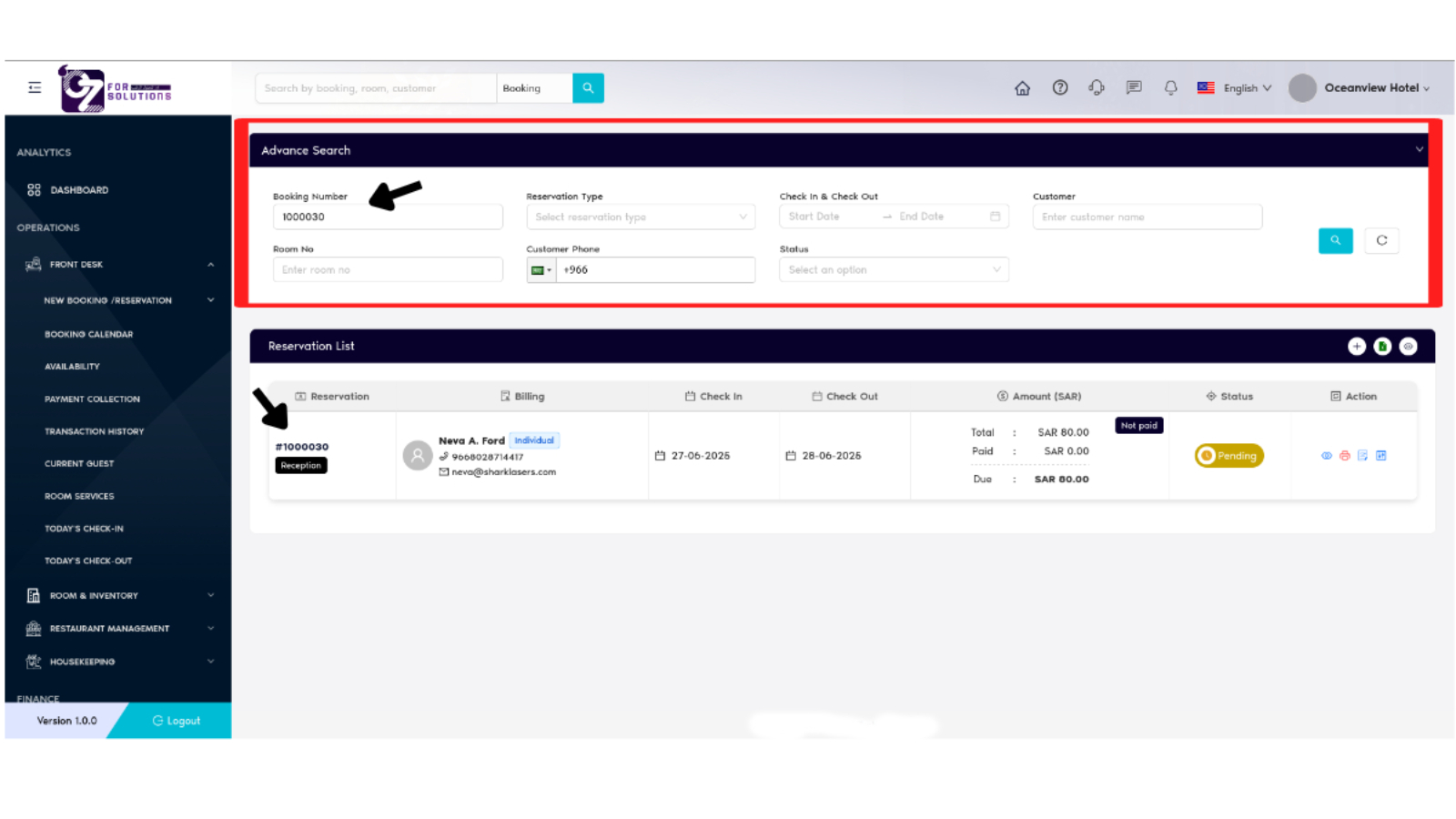Viewport: 1456px width, 819px height.
Task: Print the reservation using the printer icon
Action: [1344, 455]
